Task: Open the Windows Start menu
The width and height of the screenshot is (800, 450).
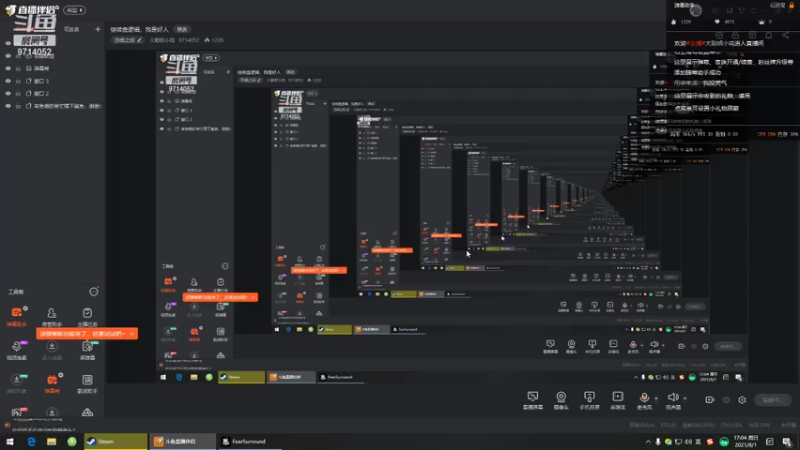Action: tap(10, 442)
